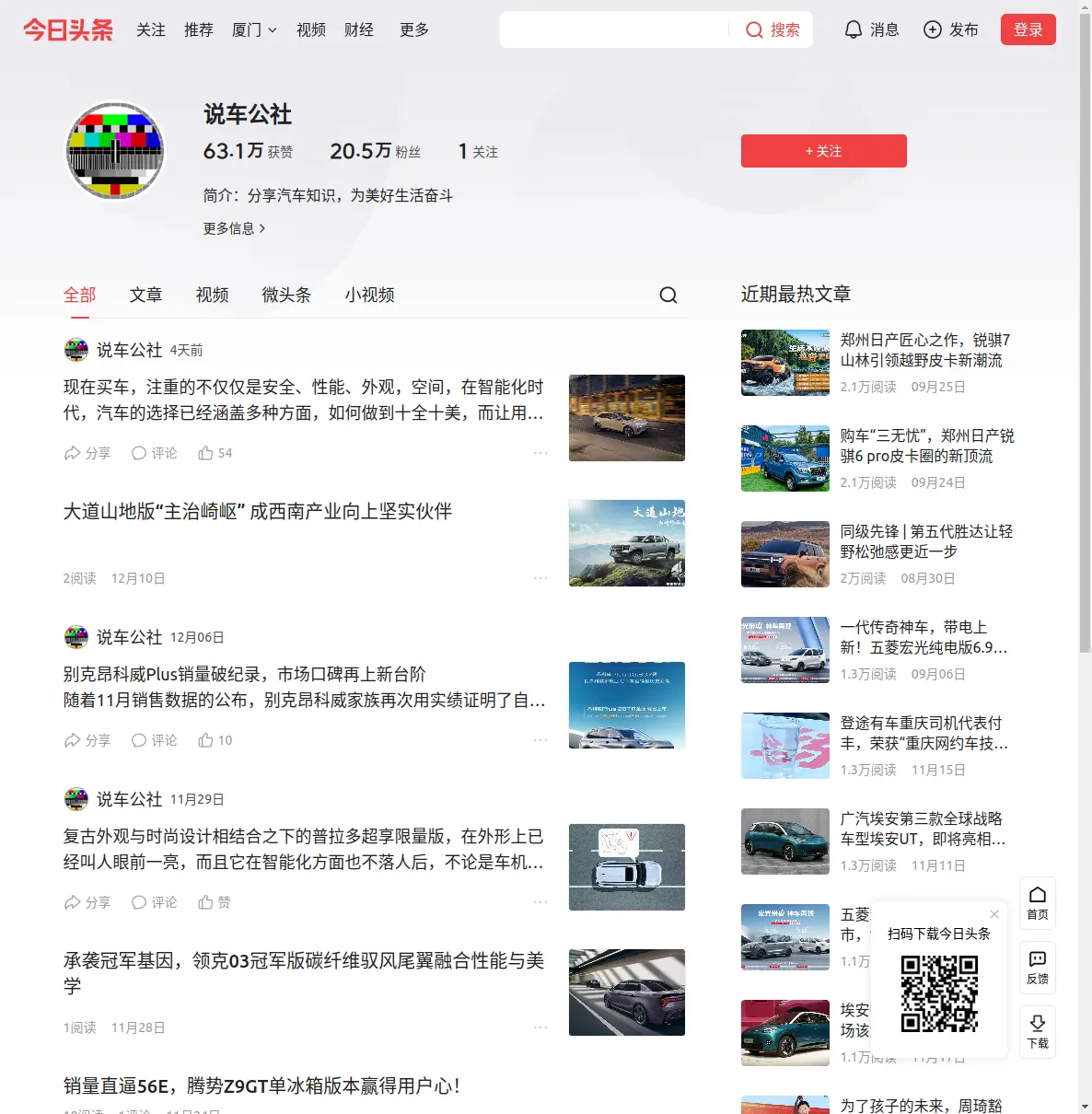
Task: Click the red 登录 button
Action: (x=1028, y=29)
